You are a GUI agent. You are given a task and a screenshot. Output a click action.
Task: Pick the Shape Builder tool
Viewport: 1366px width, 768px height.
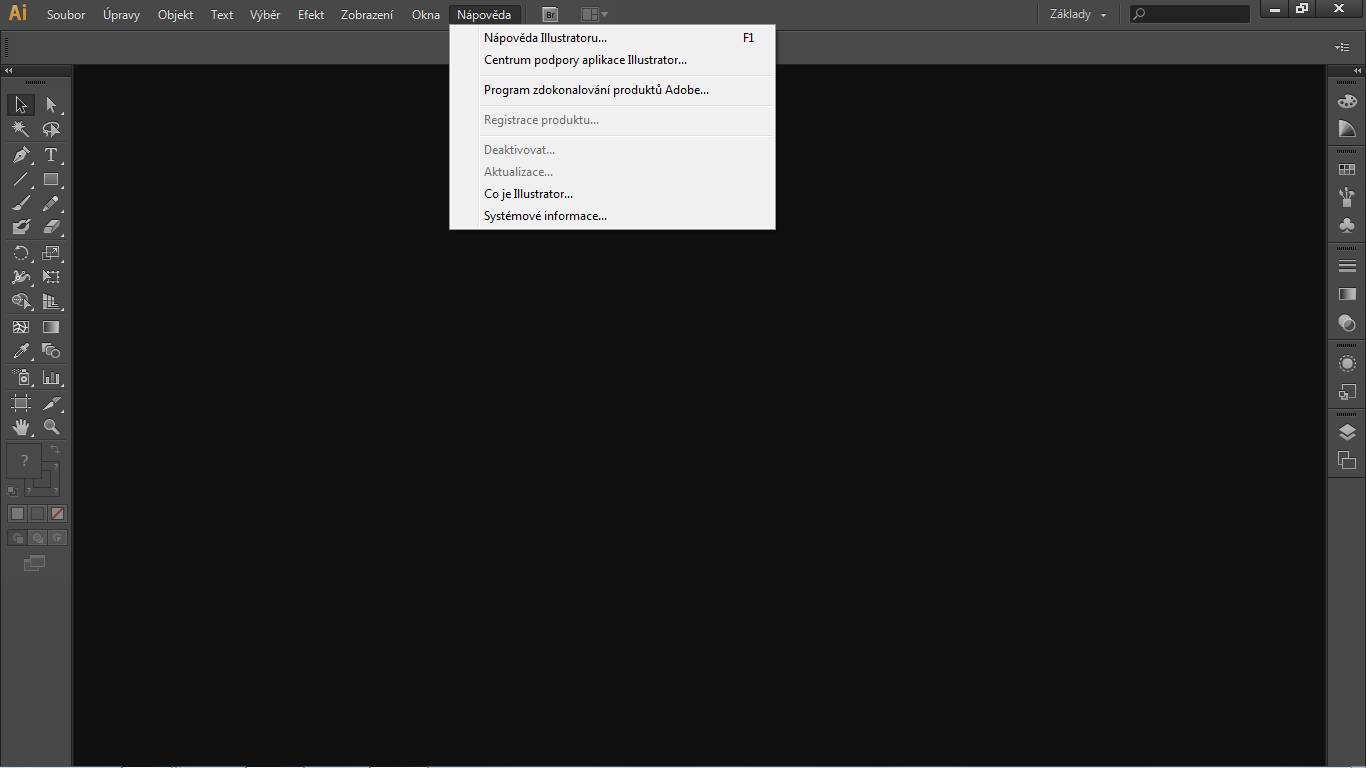click(21, 301)
